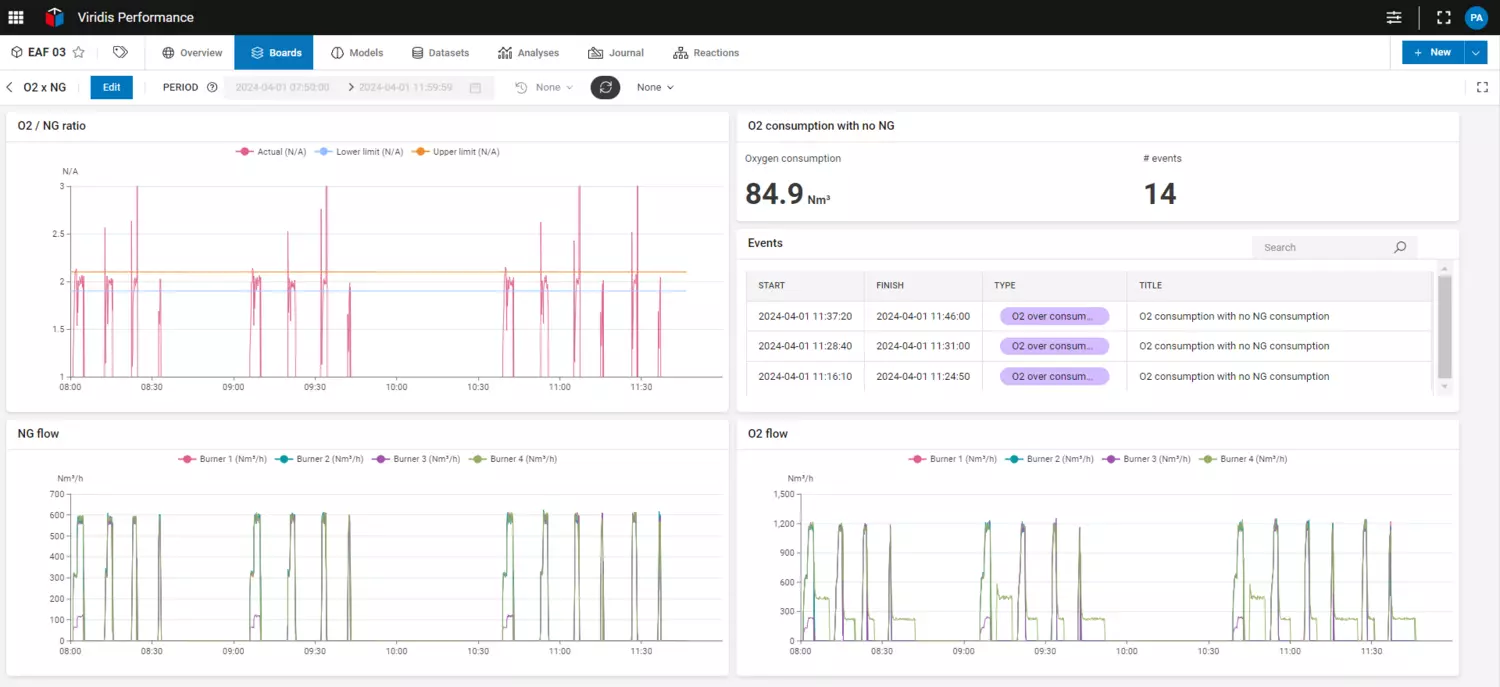
Task: Toggle Upper limit series in ratio legend
Action: [456, 152]
